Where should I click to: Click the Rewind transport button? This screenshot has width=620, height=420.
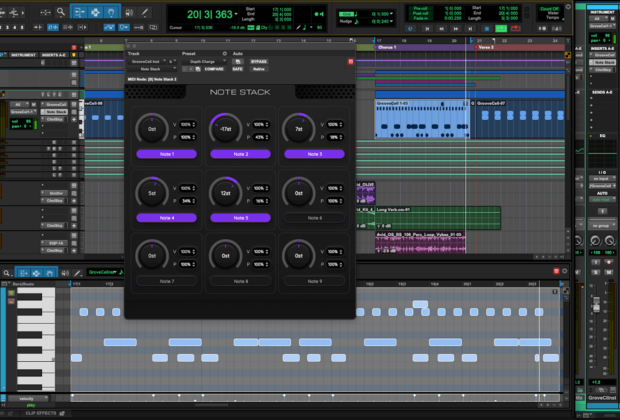441,28
